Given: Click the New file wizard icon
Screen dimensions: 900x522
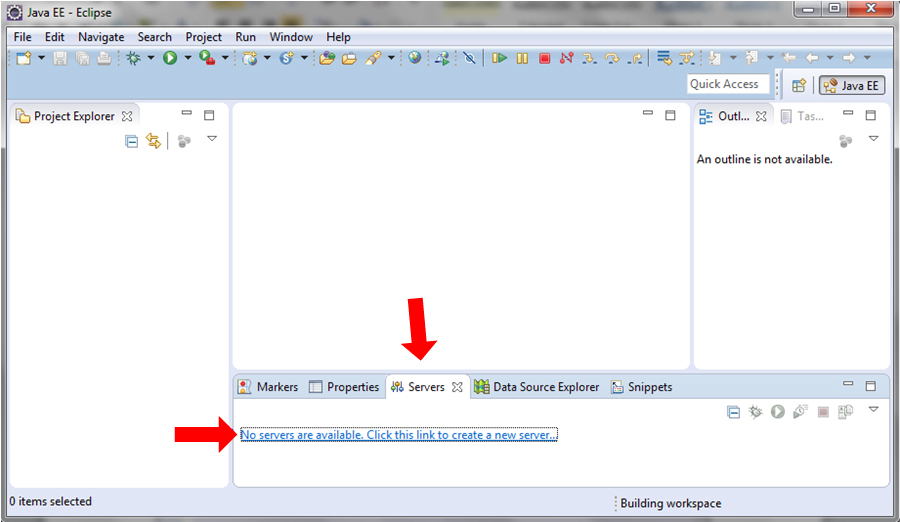Looking at the screenshot, I should click(24, 58).
